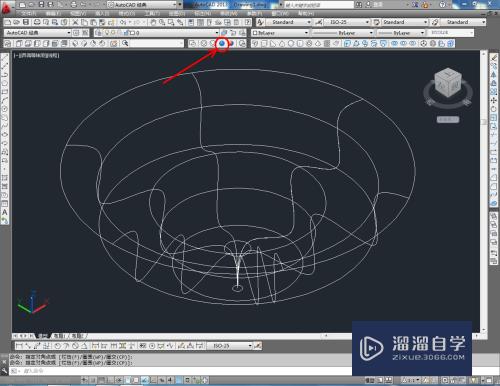Toggle Object Snap Tracking in status bar

145,380
